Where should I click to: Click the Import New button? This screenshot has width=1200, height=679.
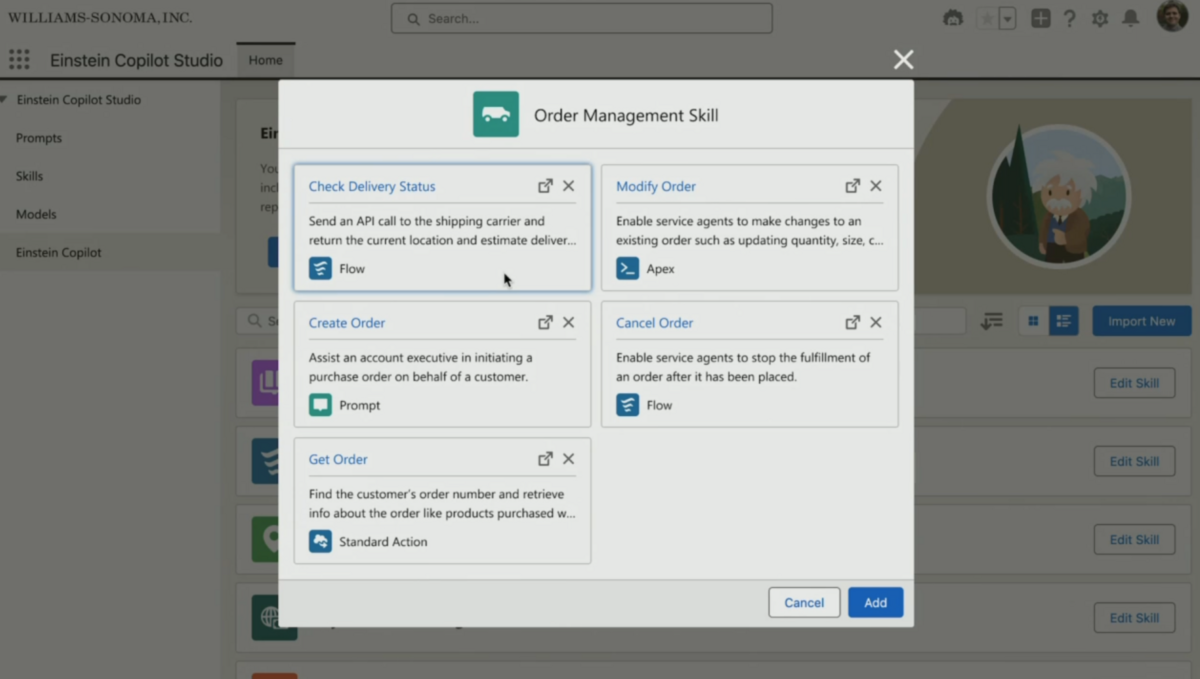[x=1141, y=321]
